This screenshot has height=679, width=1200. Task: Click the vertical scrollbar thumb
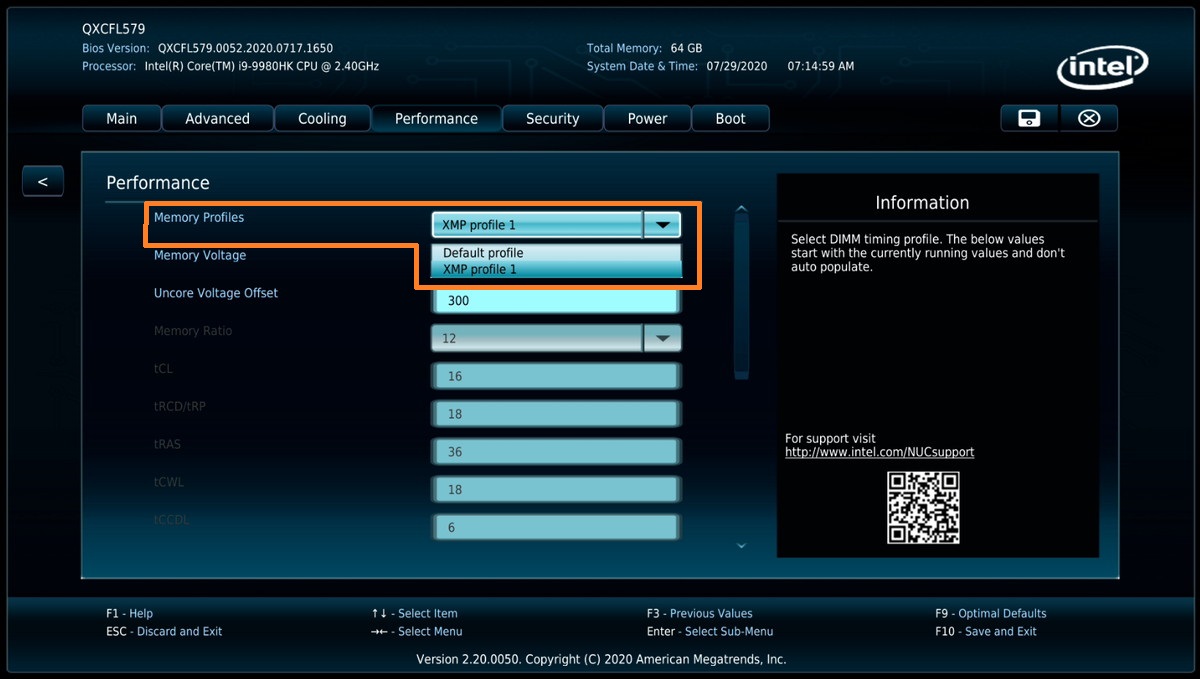(x=741, y=298)
